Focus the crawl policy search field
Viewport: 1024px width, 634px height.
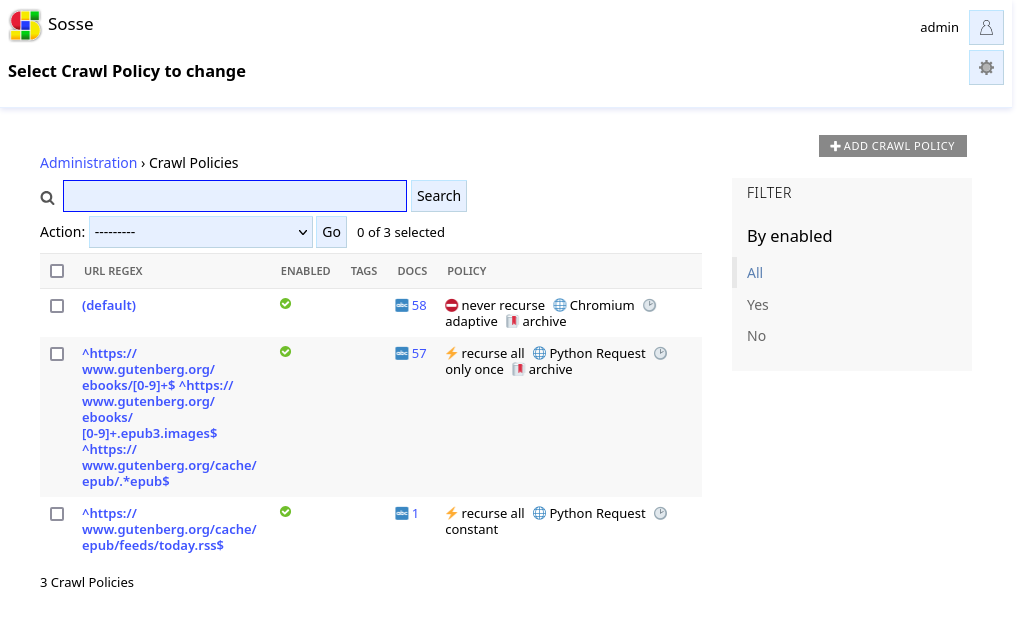click(235, 196)
